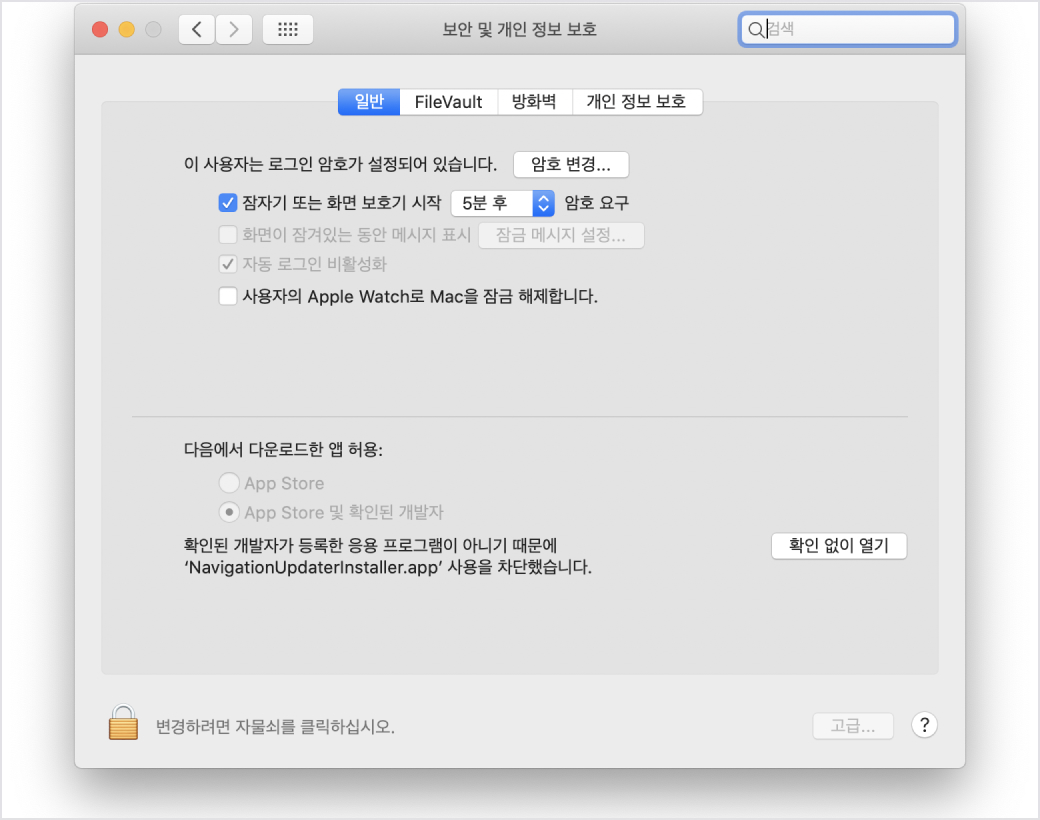Viewport: 1040px width, 820px height.
Task: Toggle 화면이 잠겨있는 동안 메시지 표시 checkbox
Action: [227, 235]
